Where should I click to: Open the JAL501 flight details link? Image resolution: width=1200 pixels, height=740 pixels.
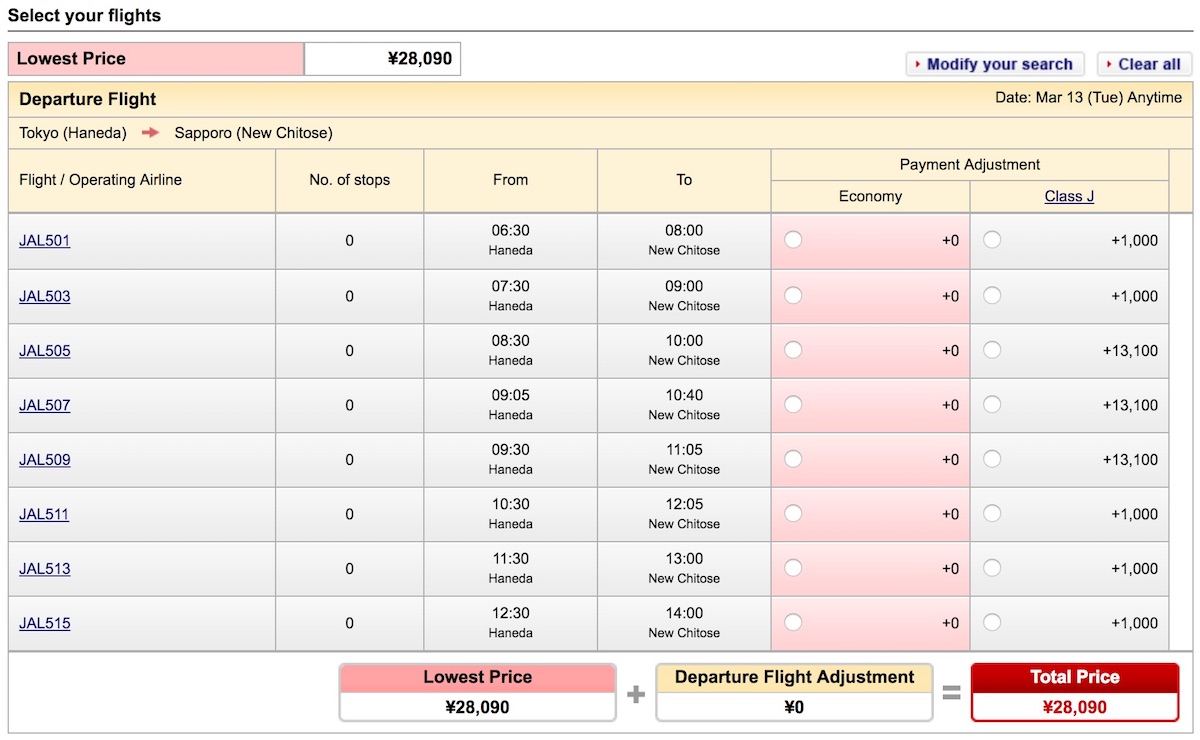(45, 241)
